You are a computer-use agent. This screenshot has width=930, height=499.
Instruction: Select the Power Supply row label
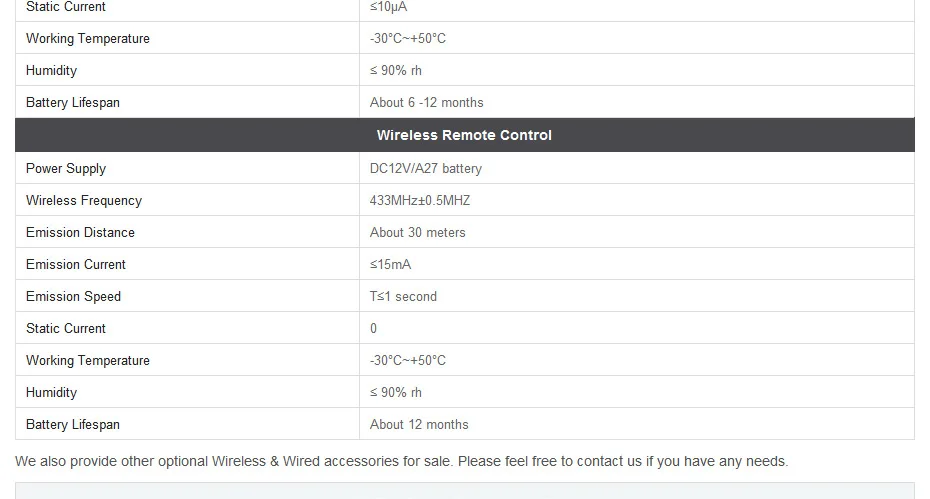[x=66, y=169]
